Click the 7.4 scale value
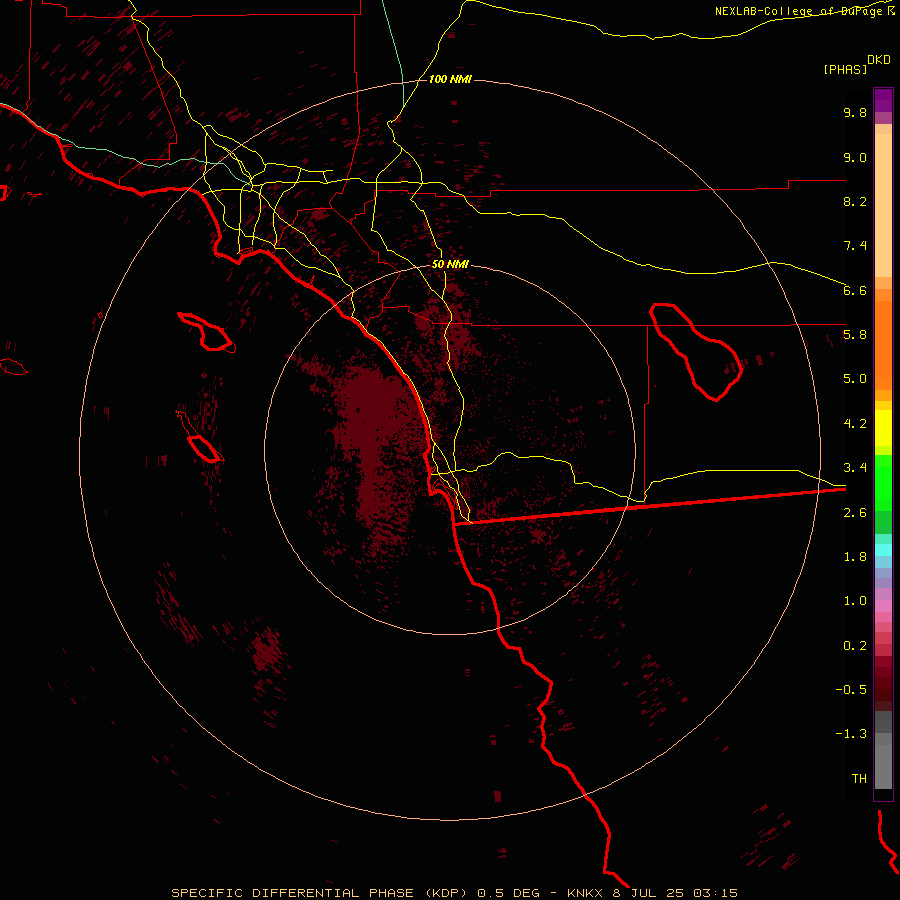The image size is (900, 900). 855,246
